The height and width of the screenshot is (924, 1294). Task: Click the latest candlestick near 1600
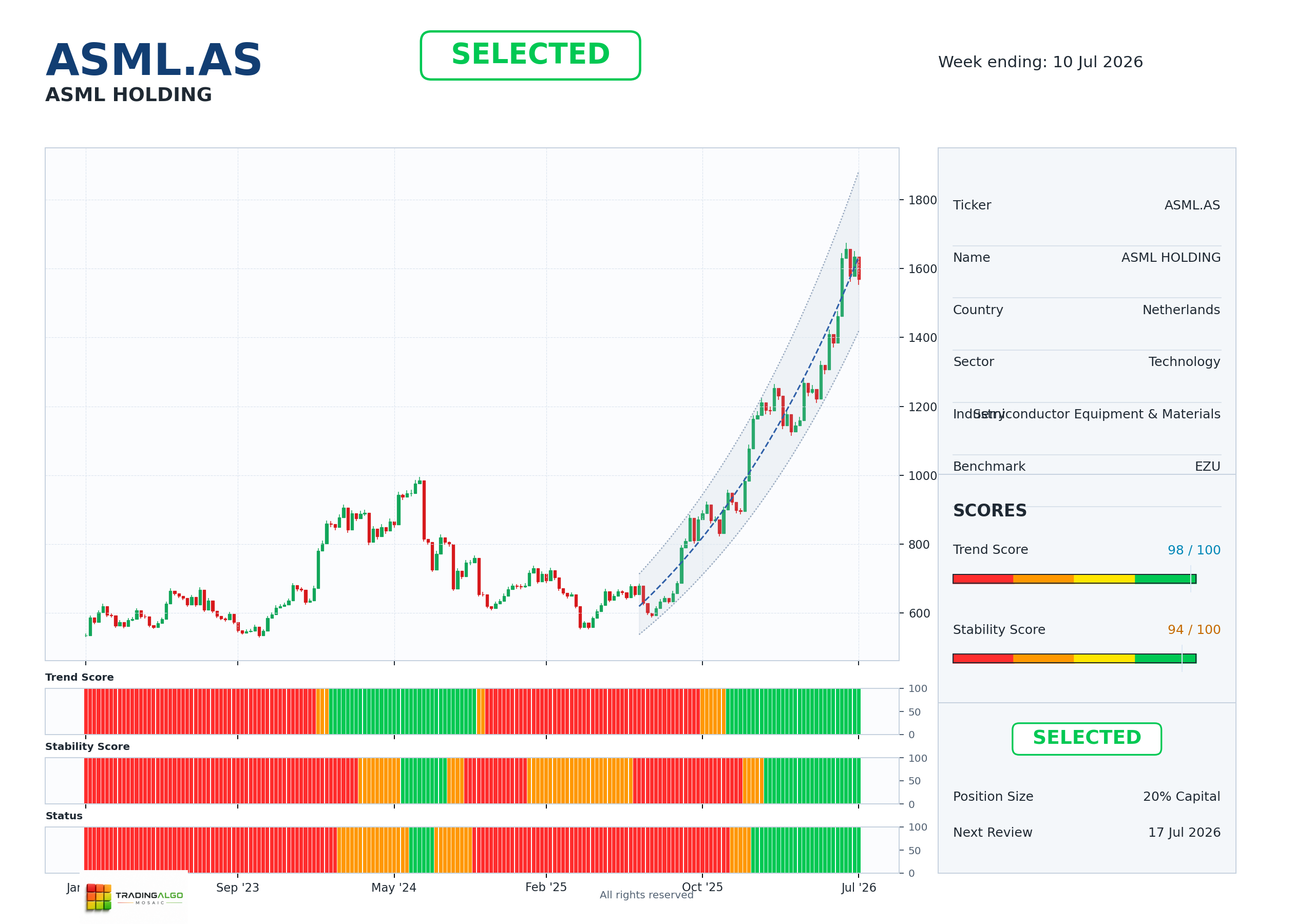coord(859,268)
